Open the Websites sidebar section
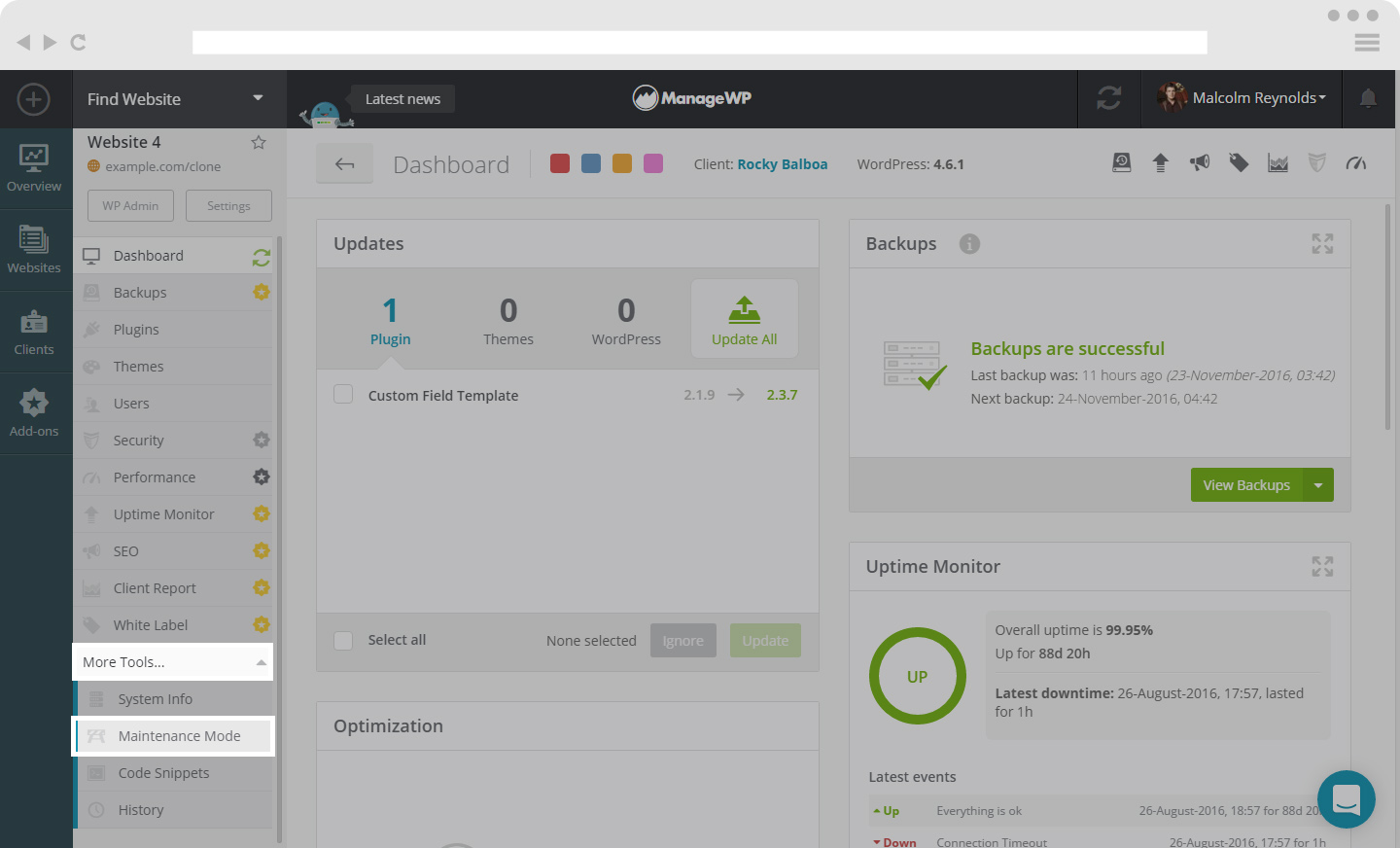The height and width of the screenshot is (848, 1400). pyautogui.click(x=34, y=250)
